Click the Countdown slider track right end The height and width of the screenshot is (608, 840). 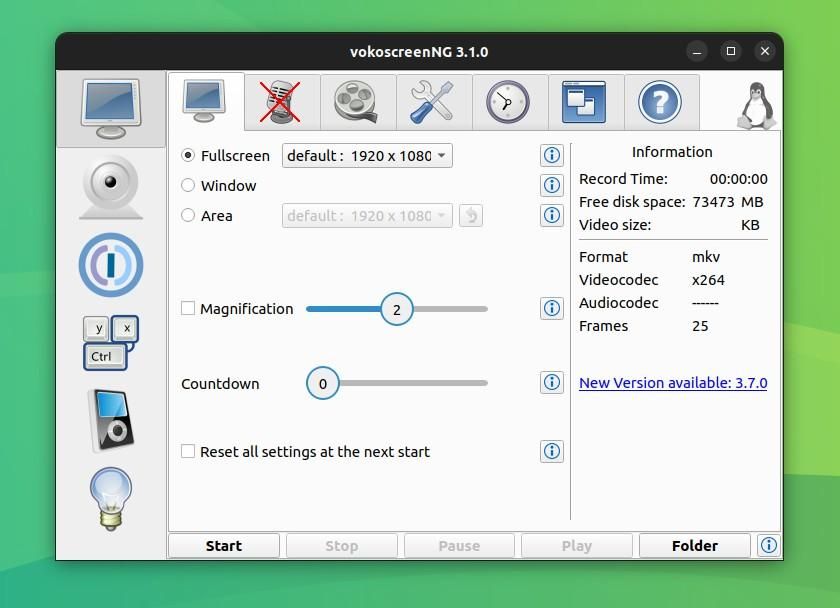pos(484,383)
